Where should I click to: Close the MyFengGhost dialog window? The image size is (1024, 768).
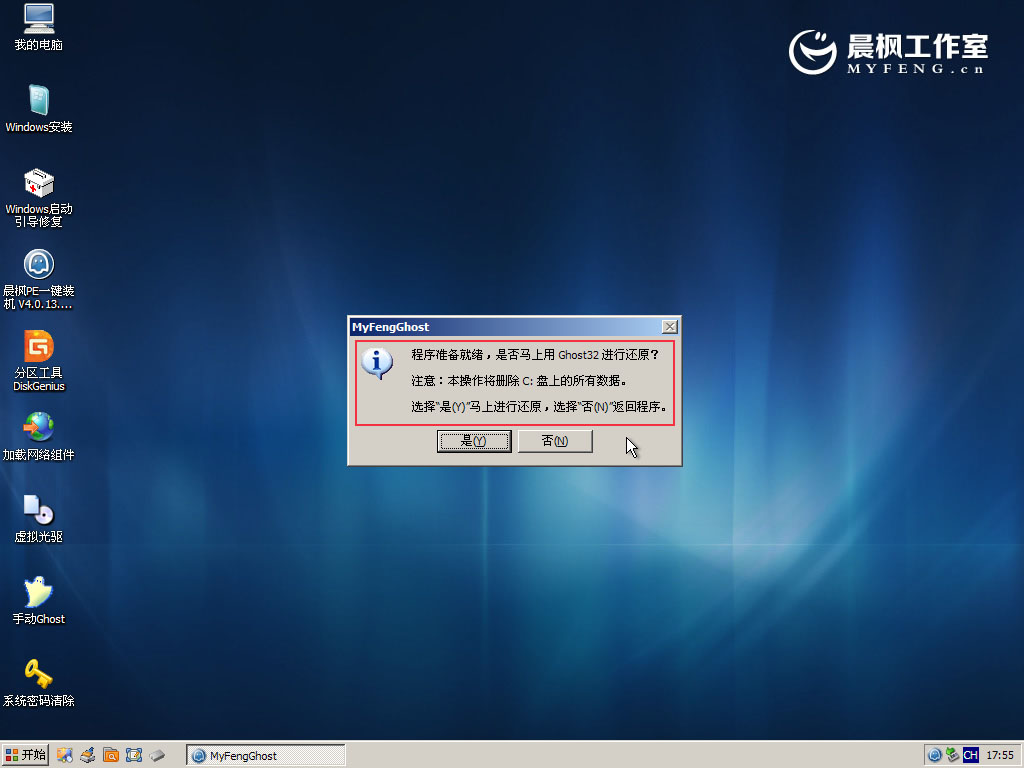coord(670,327)
